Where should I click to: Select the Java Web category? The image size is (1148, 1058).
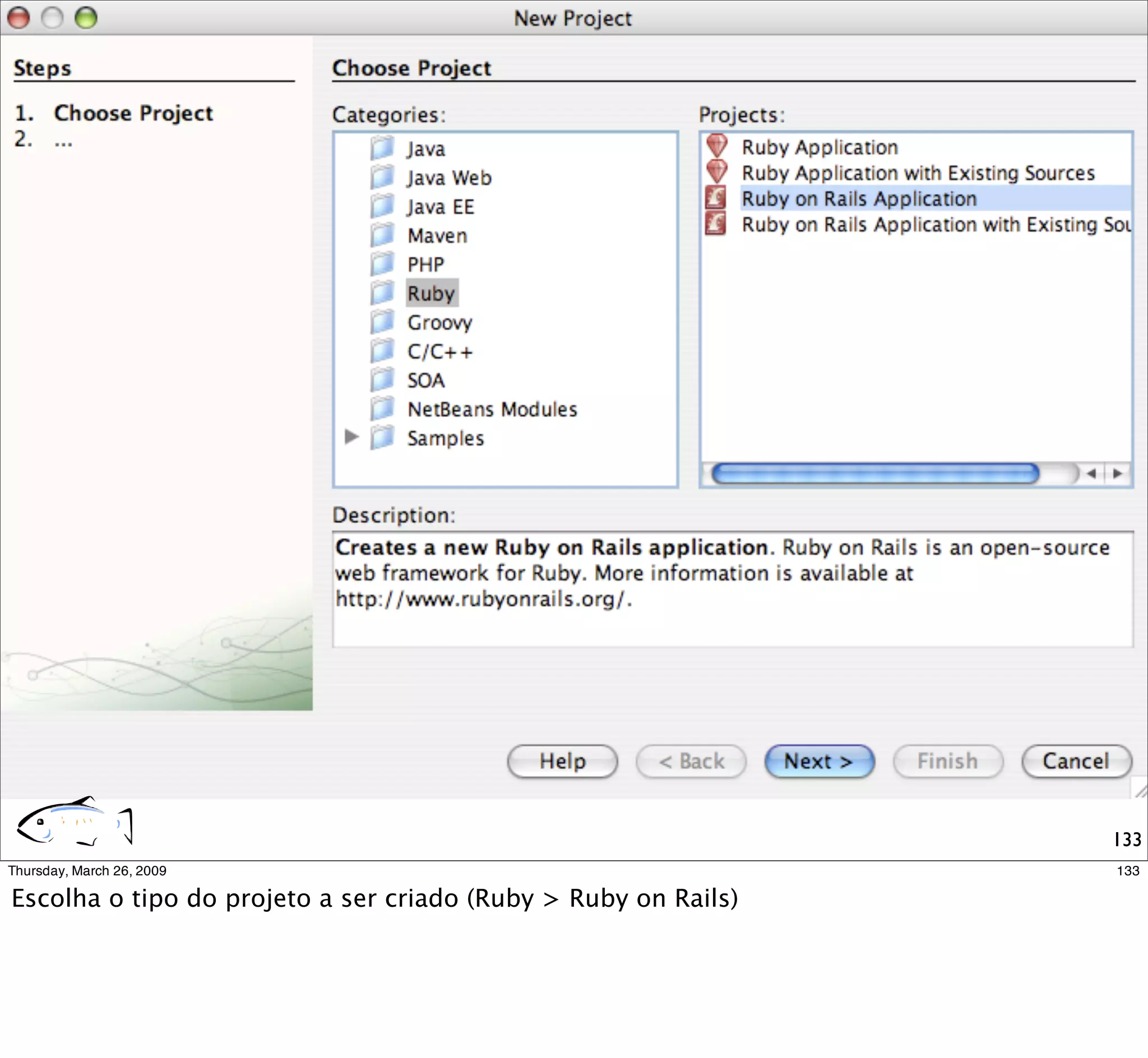click(x=449, y=178)
